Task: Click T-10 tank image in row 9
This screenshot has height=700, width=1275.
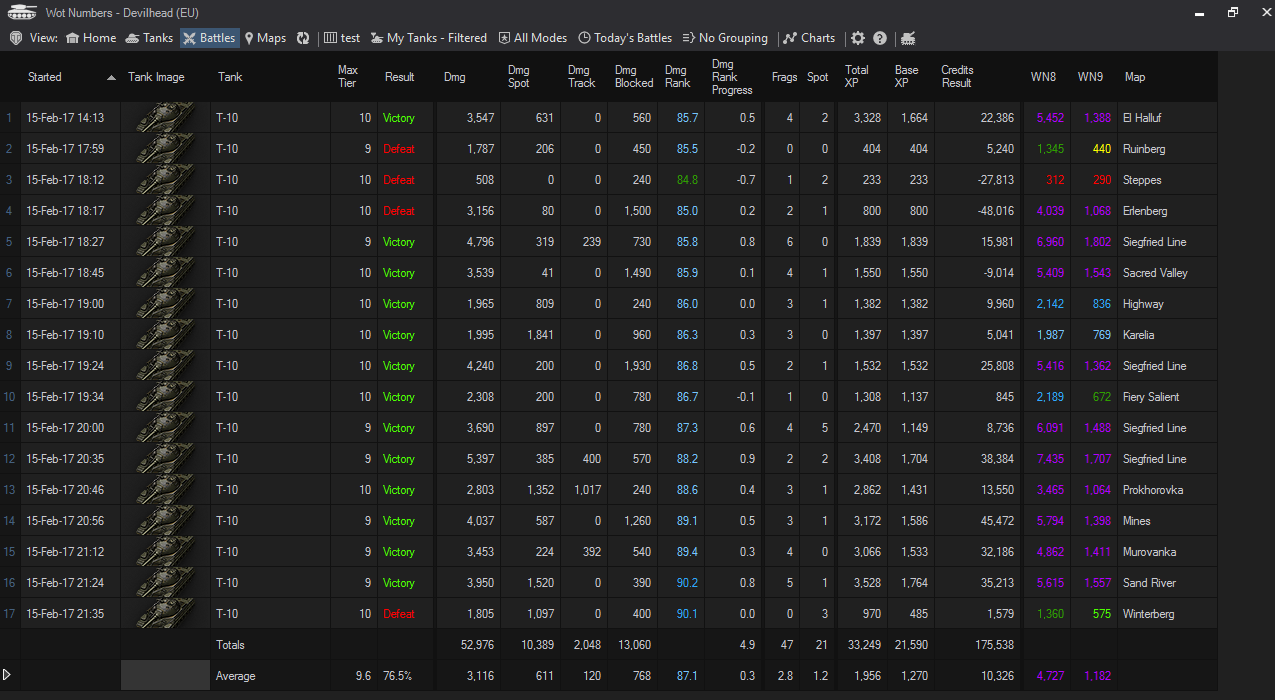Action: click(x=166, y=366)
